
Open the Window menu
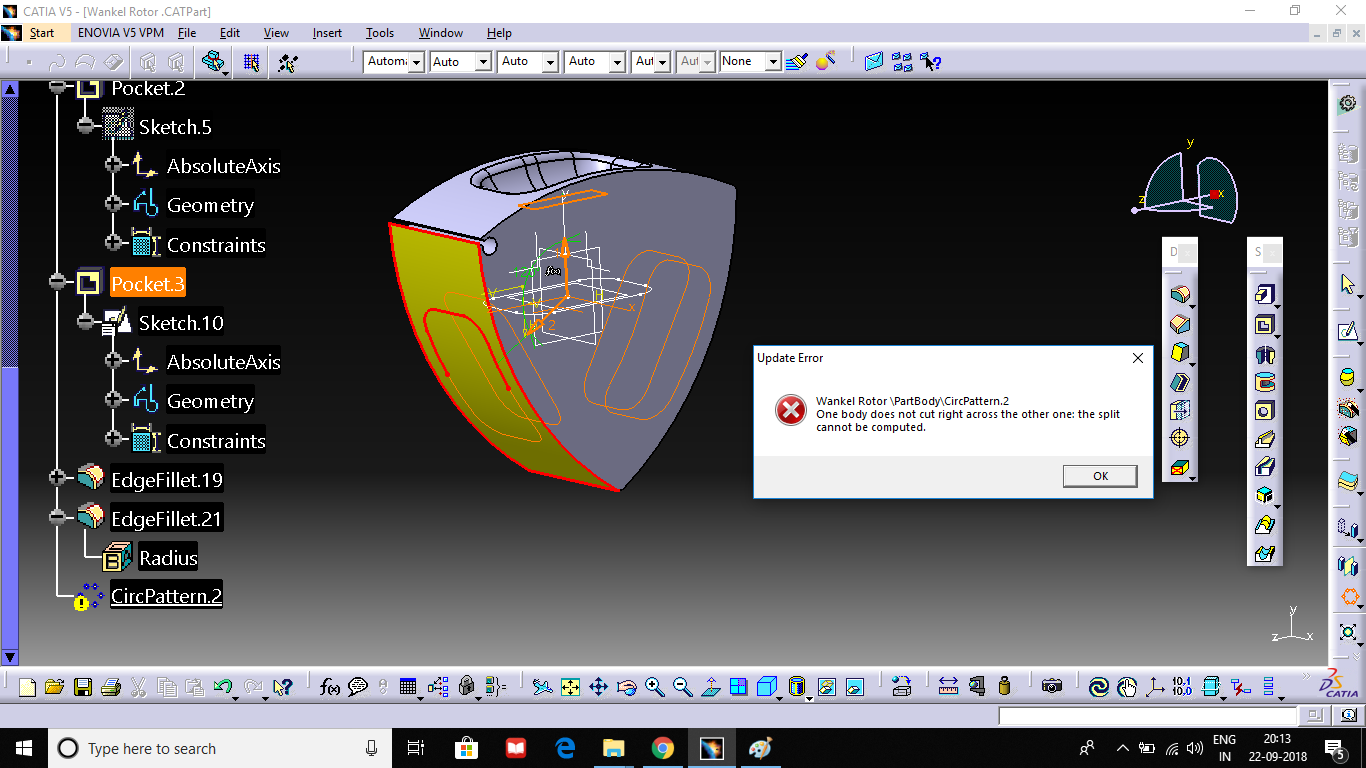441,33
